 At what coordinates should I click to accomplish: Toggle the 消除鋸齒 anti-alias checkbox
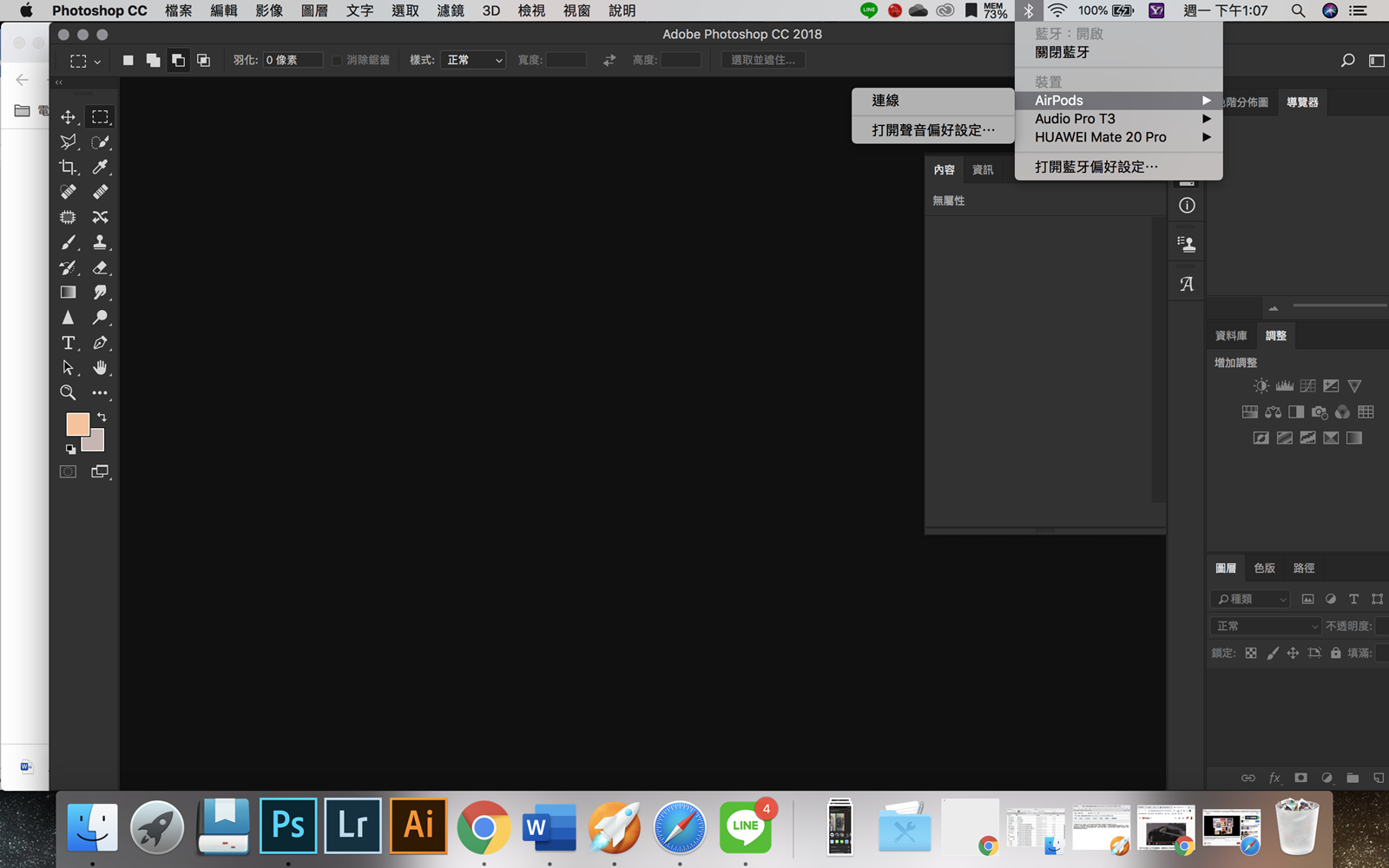coord(338,60)
